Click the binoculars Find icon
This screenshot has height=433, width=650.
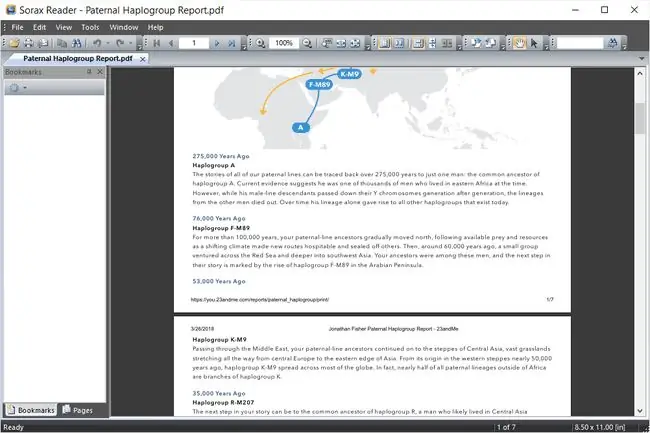pyautogui.click(x=76, y=43)
